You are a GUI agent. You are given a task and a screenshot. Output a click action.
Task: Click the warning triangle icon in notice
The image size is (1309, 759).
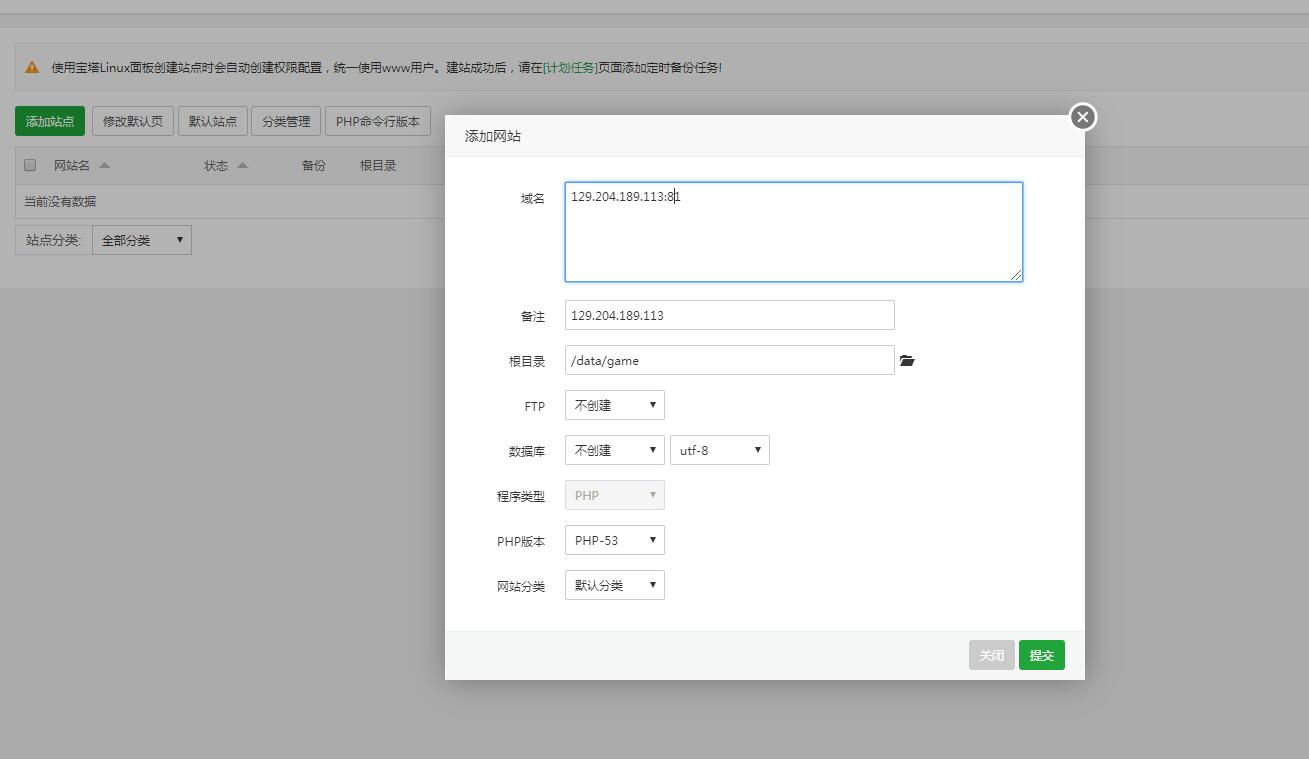[32, 68]
